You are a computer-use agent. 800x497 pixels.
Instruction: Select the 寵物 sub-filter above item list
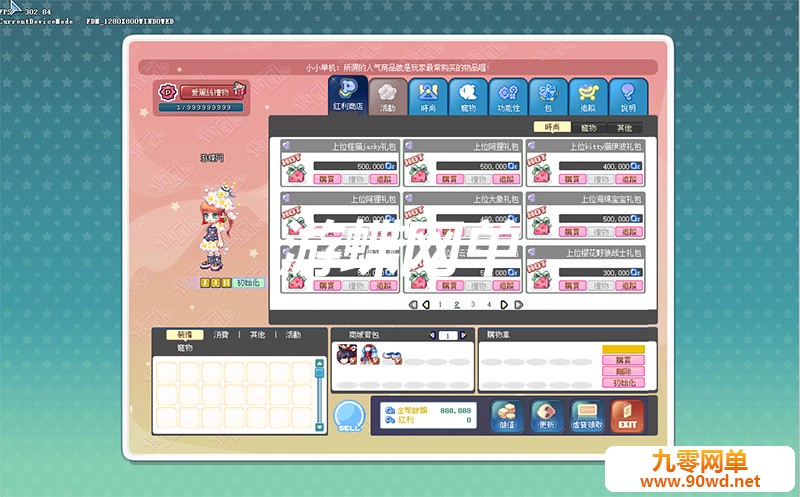[588, 128]
